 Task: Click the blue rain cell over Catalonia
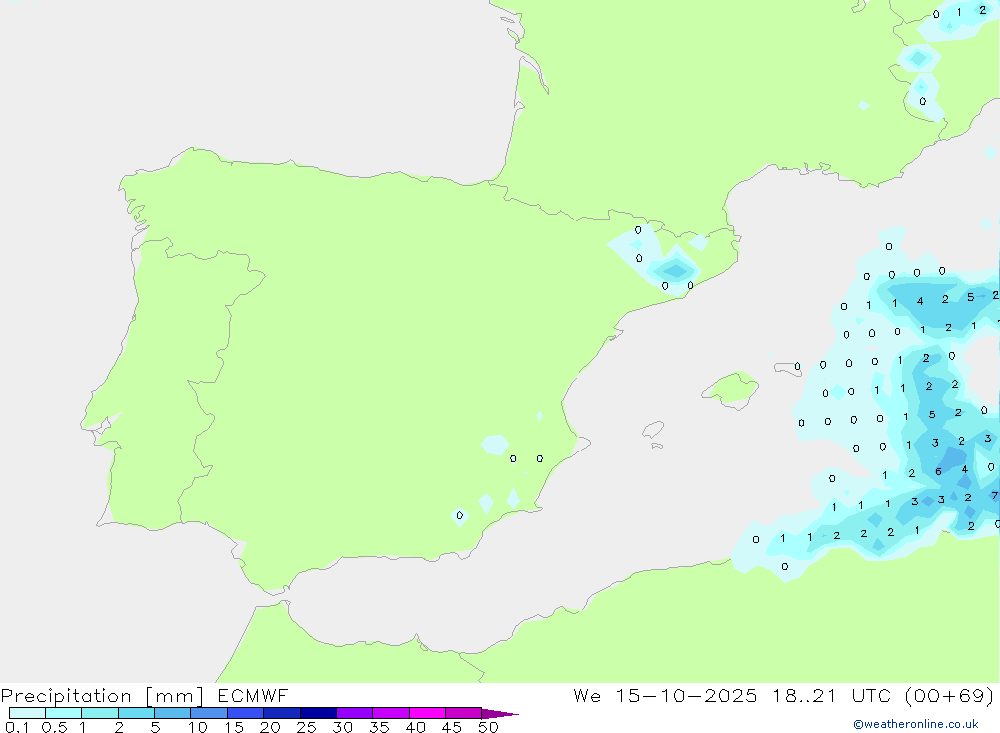pyautogui.click(x=675, y=270)
